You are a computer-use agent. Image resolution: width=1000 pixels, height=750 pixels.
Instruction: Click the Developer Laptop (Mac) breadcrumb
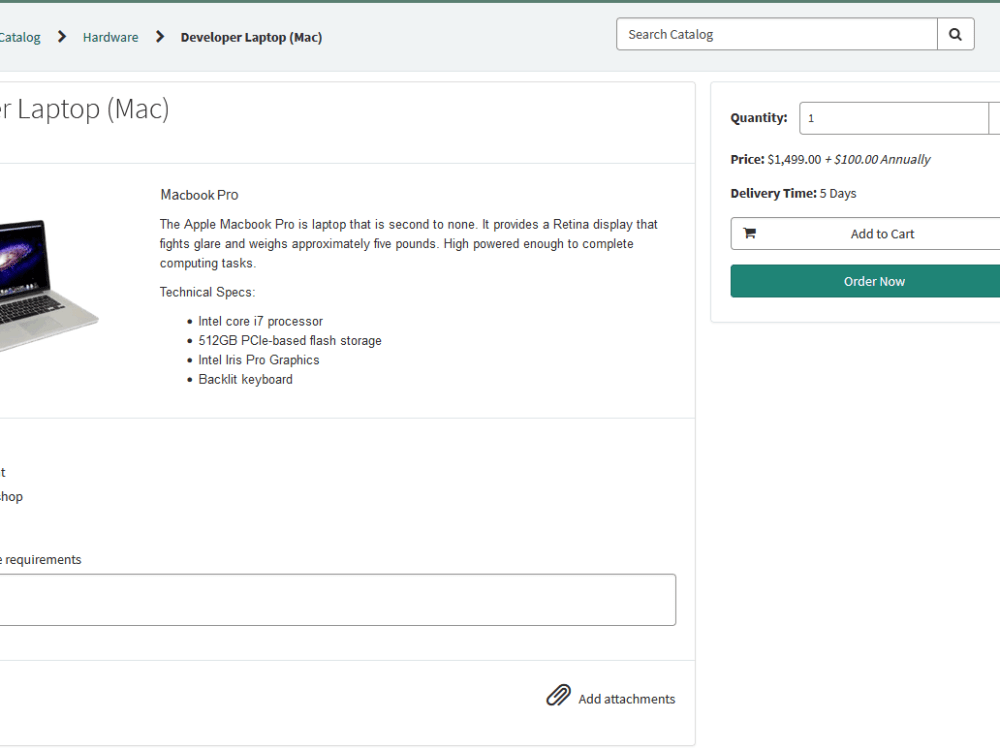[251, 38]
